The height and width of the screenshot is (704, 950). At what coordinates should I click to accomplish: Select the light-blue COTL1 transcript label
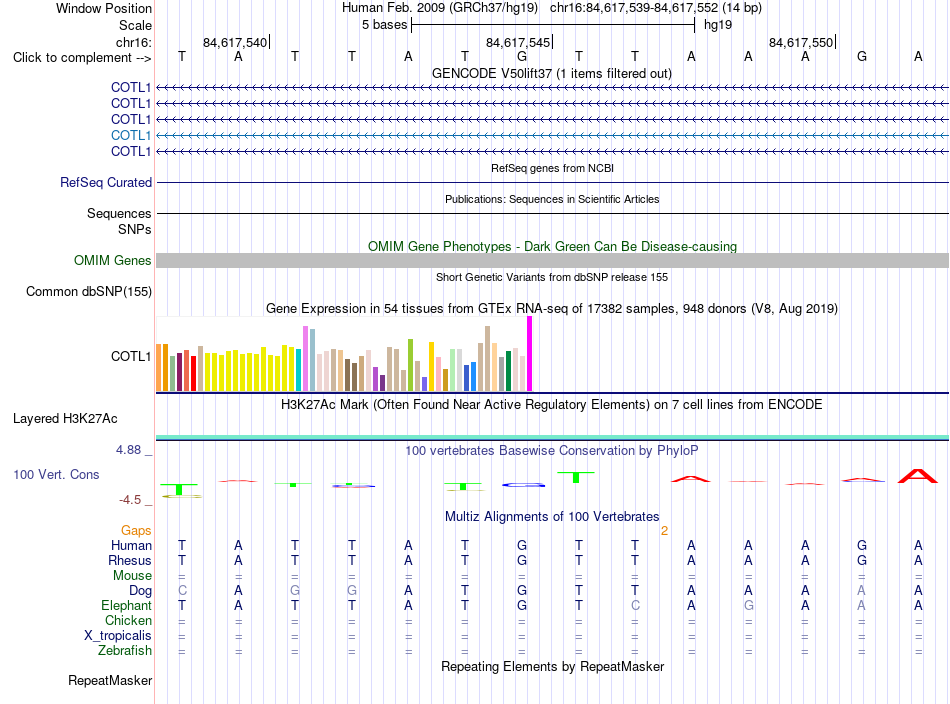(x=130, y=135)
